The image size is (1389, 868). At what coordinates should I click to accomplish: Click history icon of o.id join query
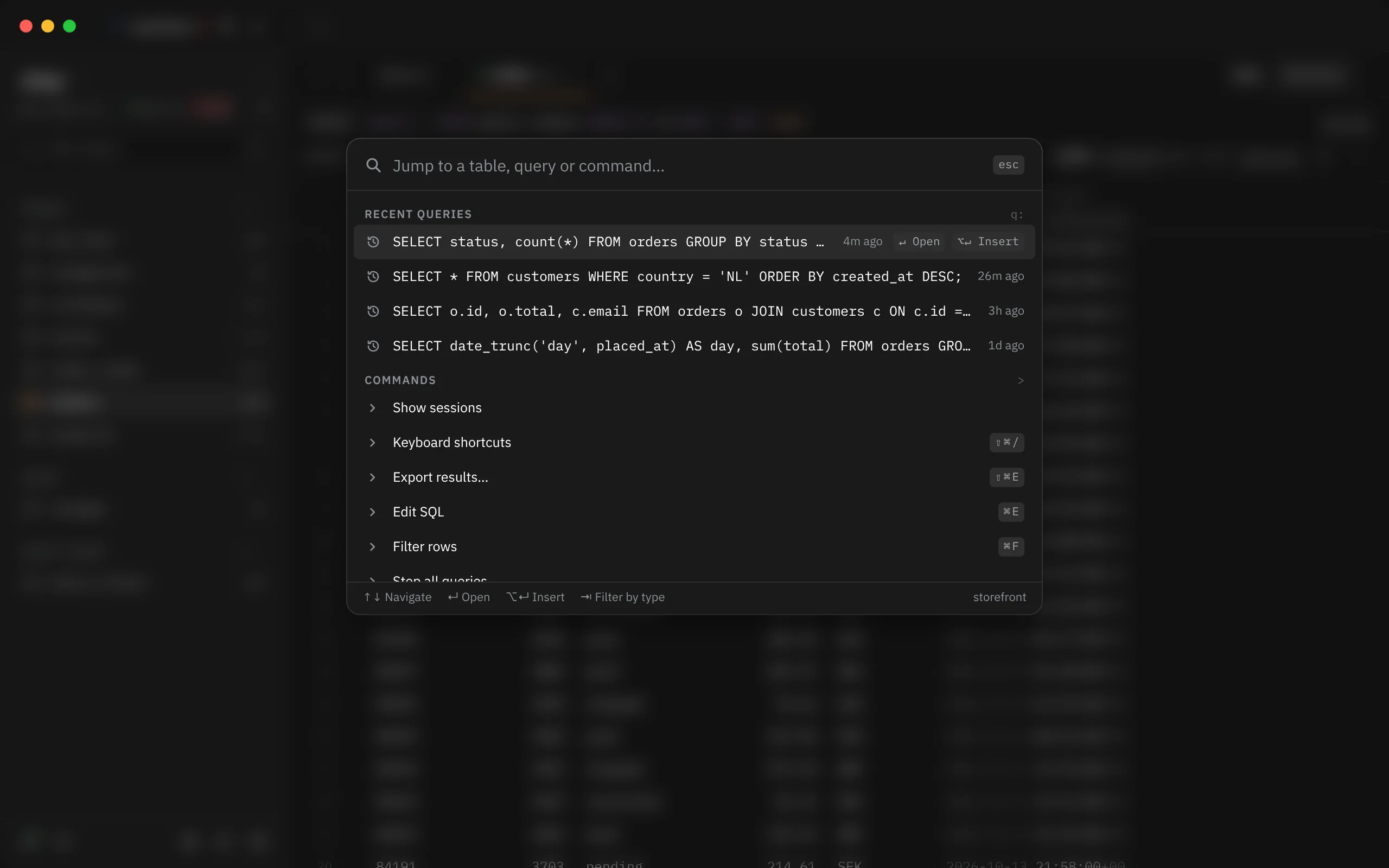373,311
